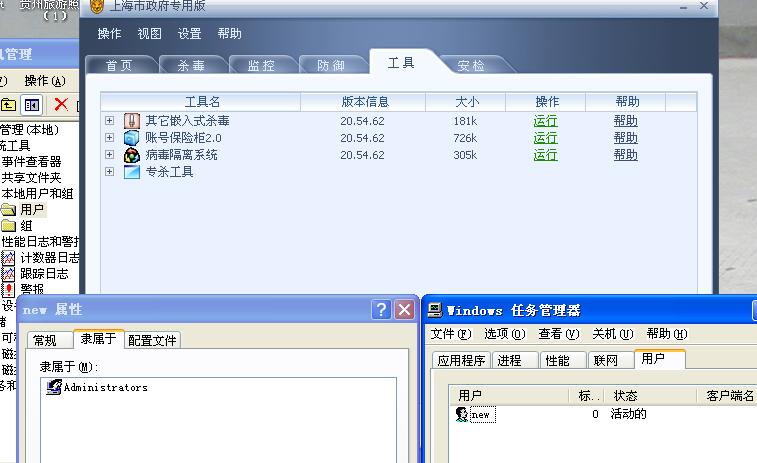The height and width of the screenshot is (463, 757).
Task: Click the help question mark button in 属性 dialog
Action: point(381,309)
